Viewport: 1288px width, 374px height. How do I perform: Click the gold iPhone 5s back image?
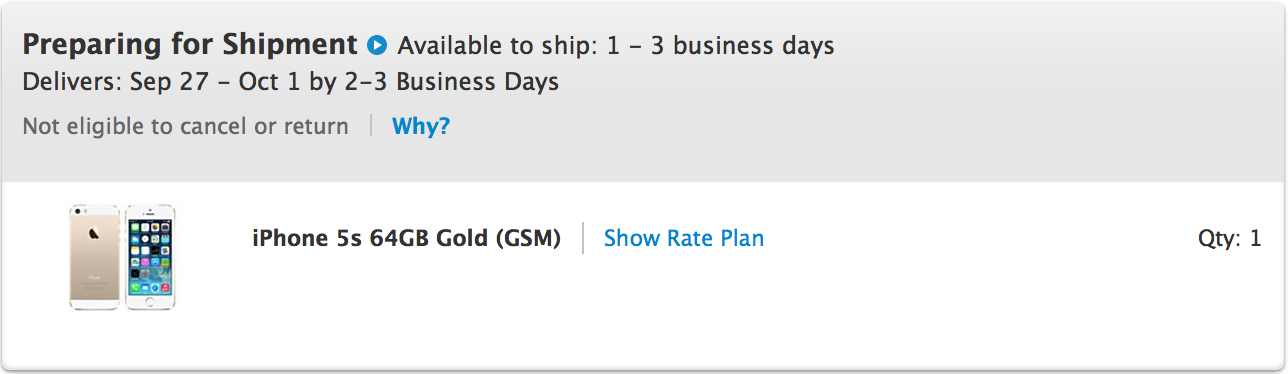(95, 257)
